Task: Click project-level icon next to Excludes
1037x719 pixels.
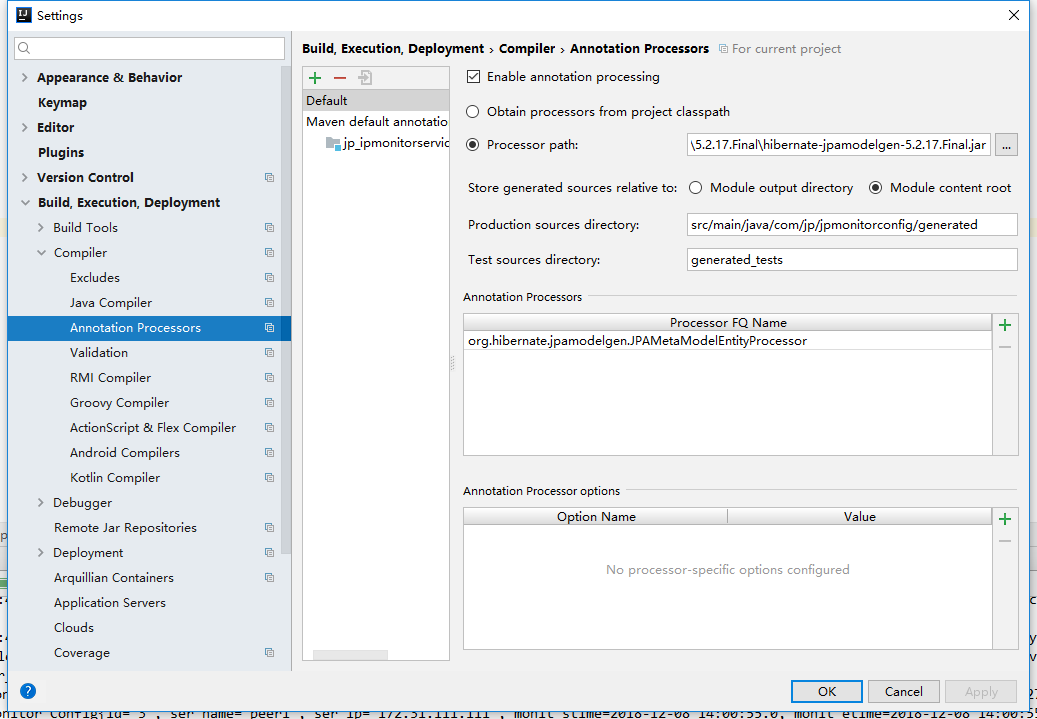Action: (269, 278)
